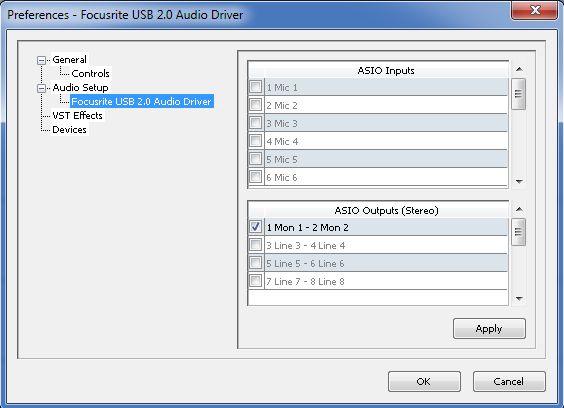The image size is (564, 408).
Task: Click ASIO Inputs scroll down arrow
Action: tap(519, 181)
